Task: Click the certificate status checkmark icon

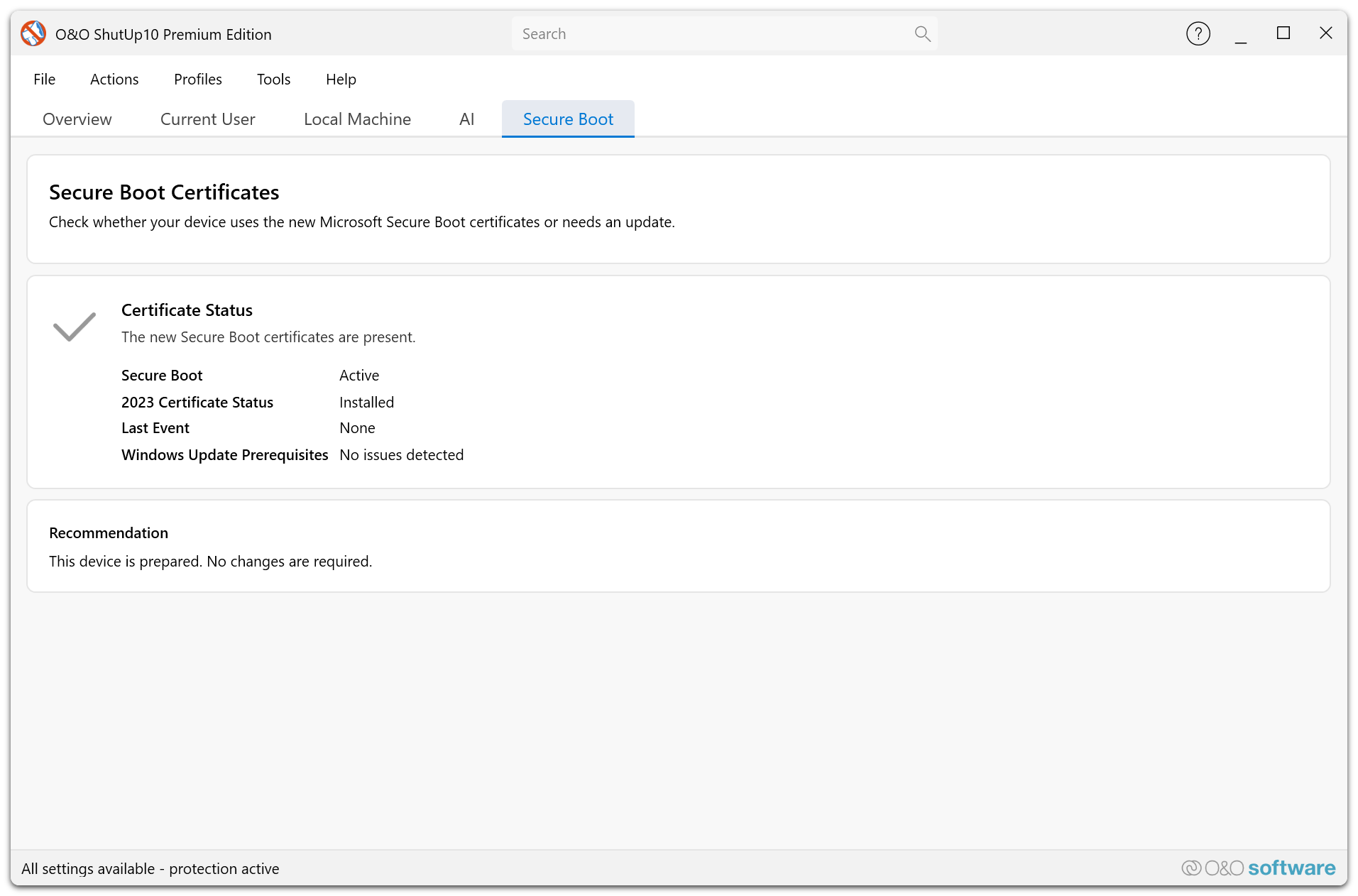Action: (x=75, y=327)
